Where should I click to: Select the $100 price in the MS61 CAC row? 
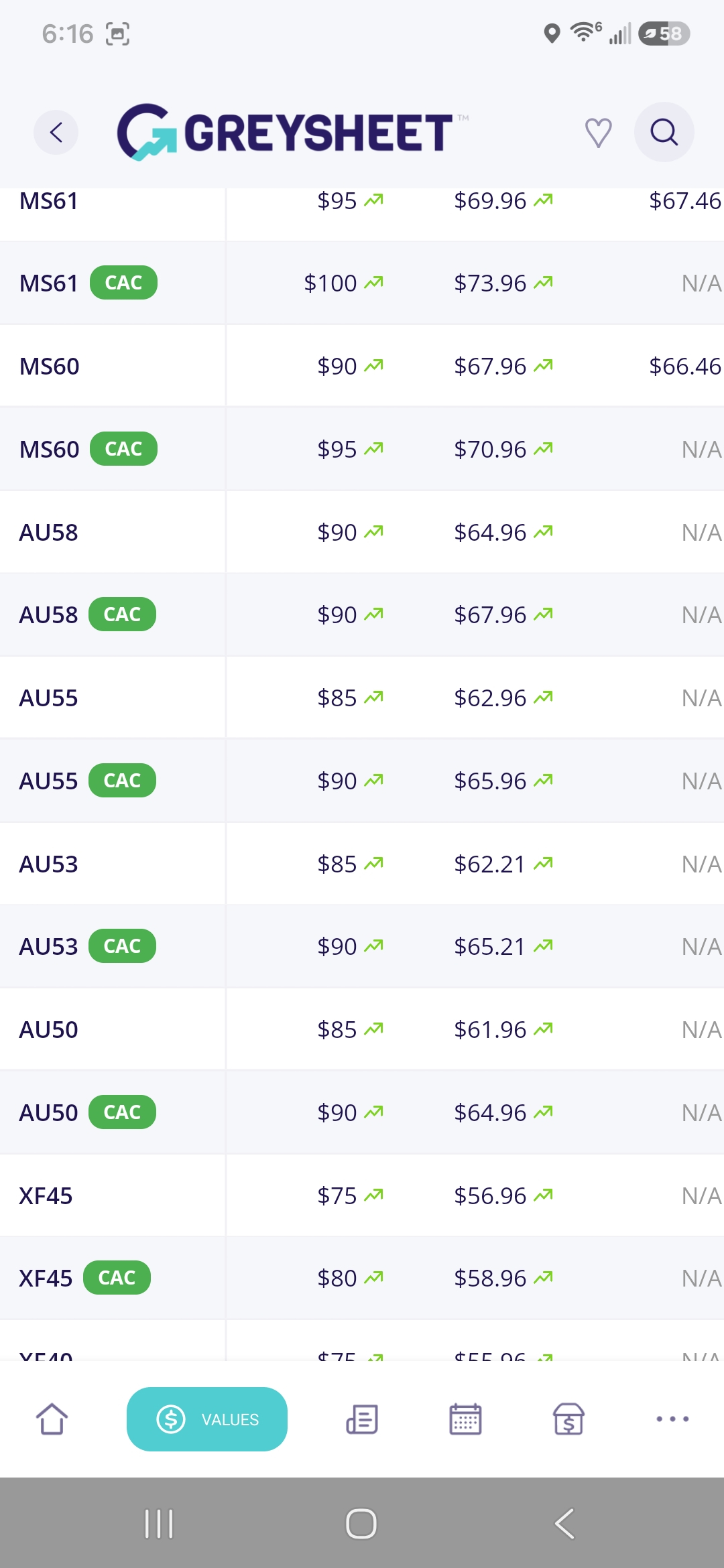pyautogui.click(x=330, y=283)
